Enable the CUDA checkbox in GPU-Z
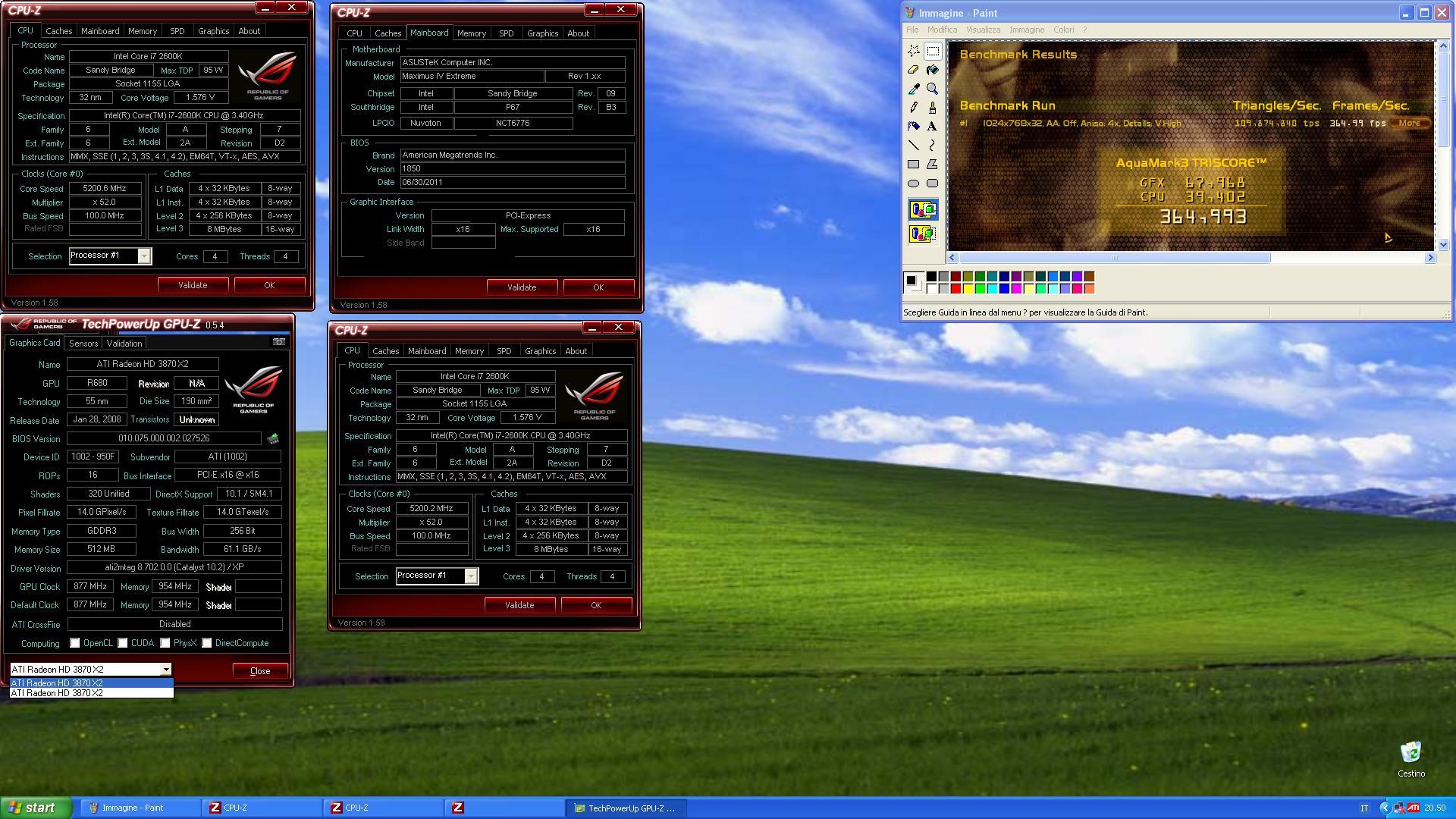Image resolution: width=1456 pixels, height=819 pixels. click(122, 643)
